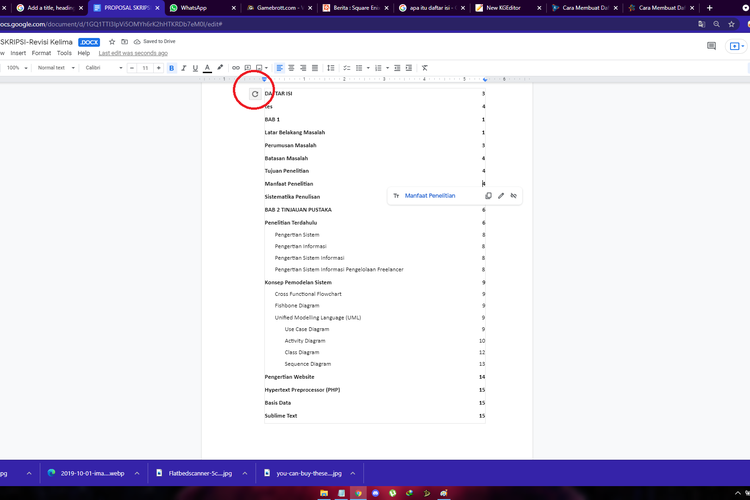Toggle italic formatting
Image resolution: width=750 pixels, height=500 pixels.
coord(183,68)
